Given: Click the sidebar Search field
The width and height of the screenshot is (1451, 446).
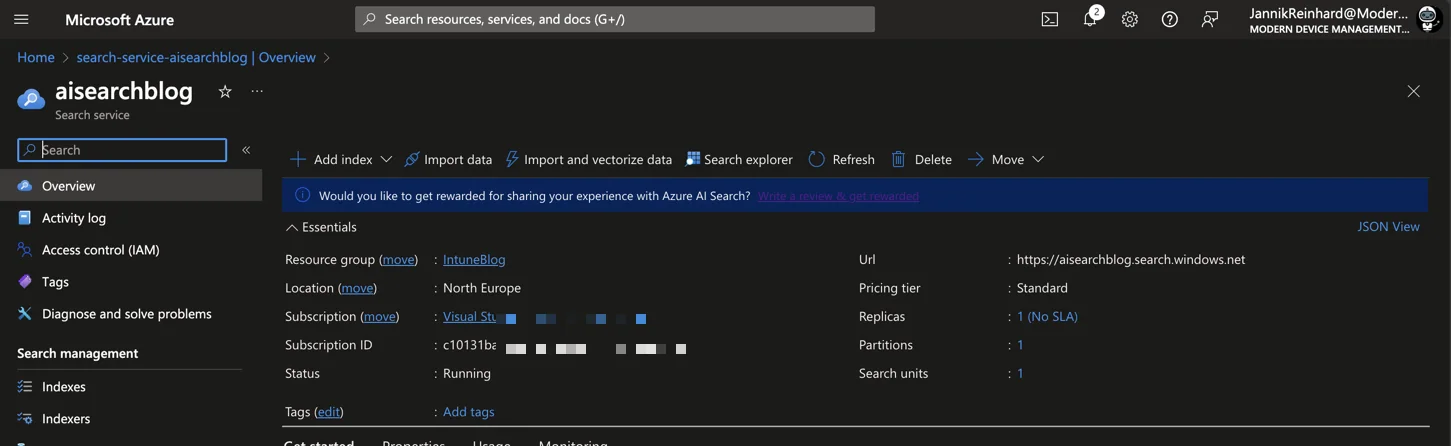Looking at the screenshot, I should (122, 150).
